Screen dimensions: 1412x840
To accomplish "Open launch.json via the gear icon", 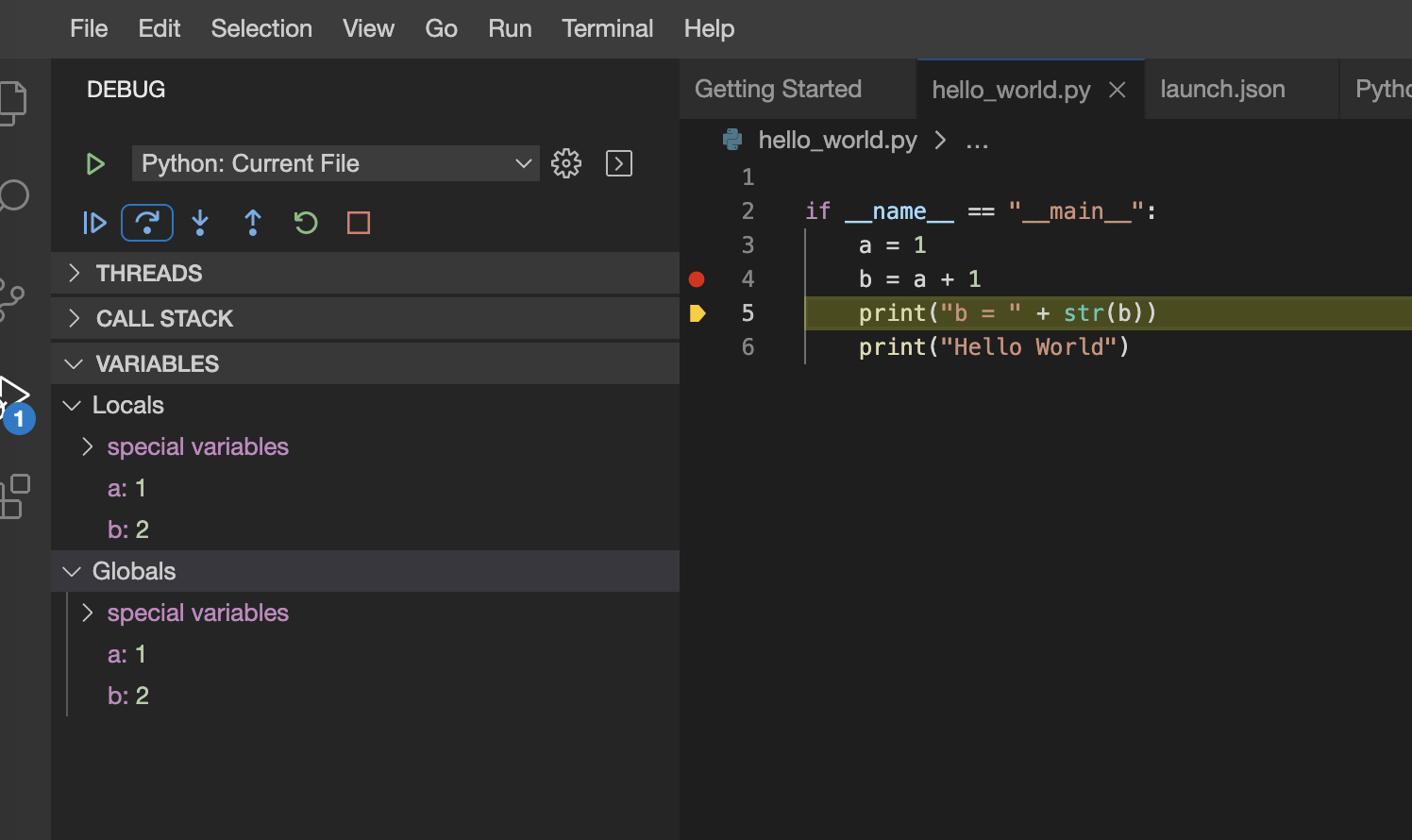I will [566, 163].
